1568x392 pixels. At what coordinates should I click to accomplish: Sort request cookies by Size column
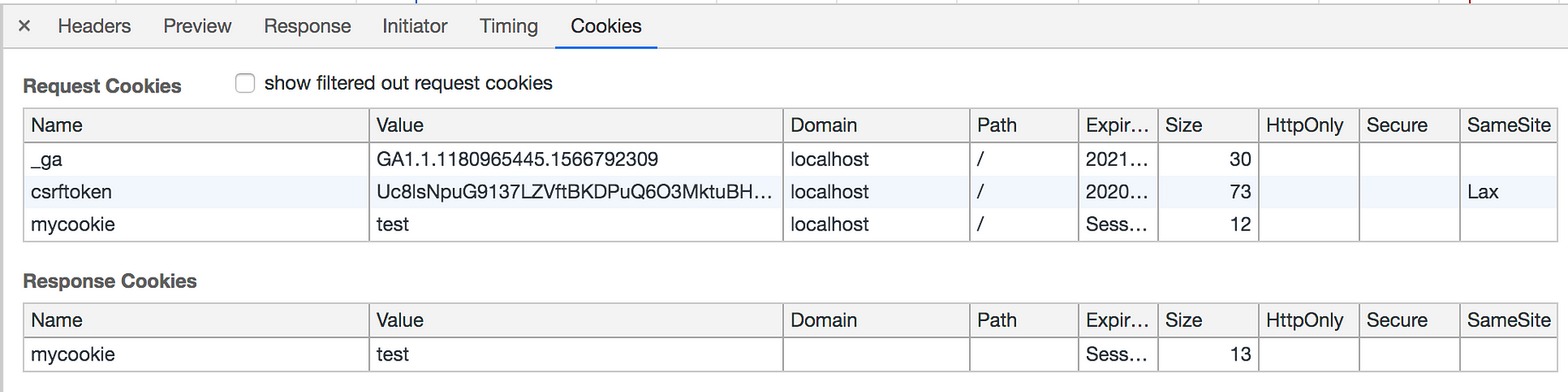[x=1208, y=125]
